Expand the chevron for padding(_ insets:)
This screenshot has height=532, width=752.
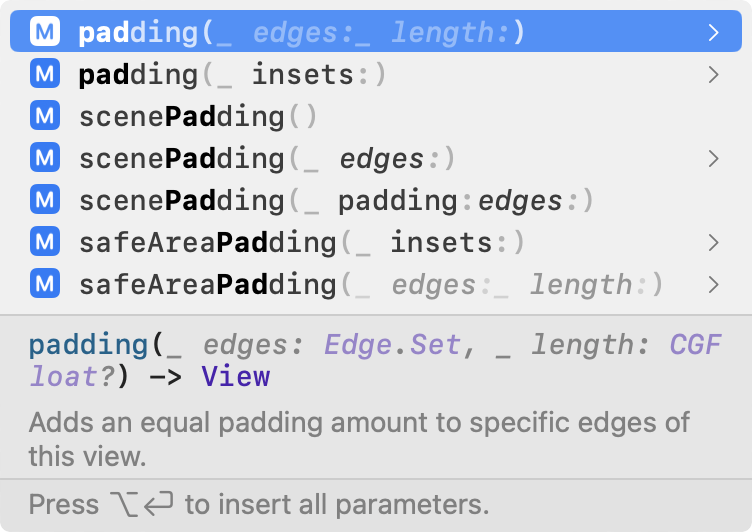713,75
